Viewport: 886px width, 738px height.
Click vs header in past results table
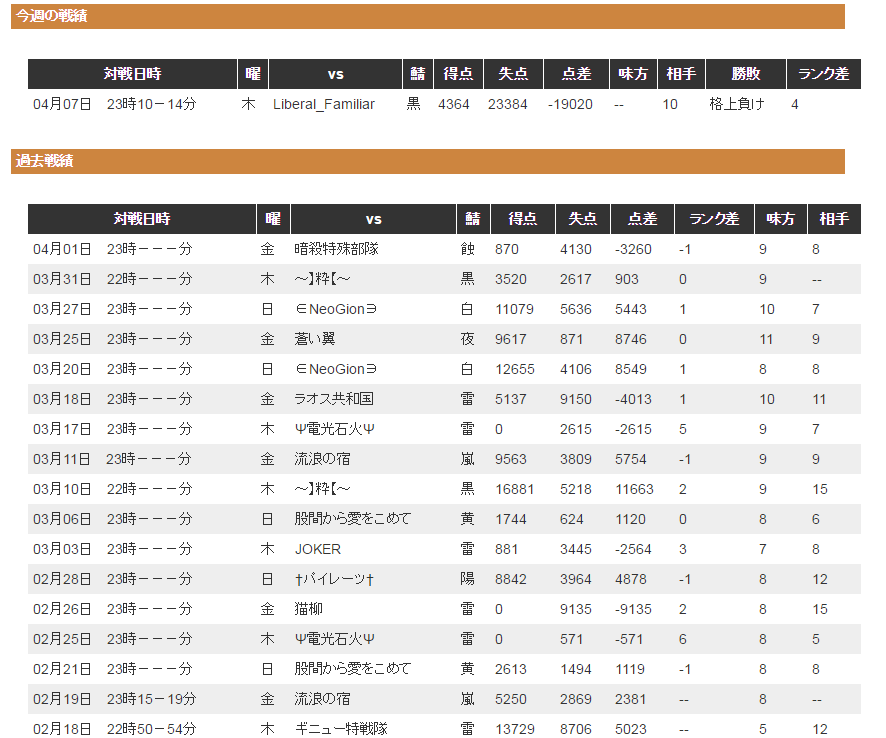(373, 219)
